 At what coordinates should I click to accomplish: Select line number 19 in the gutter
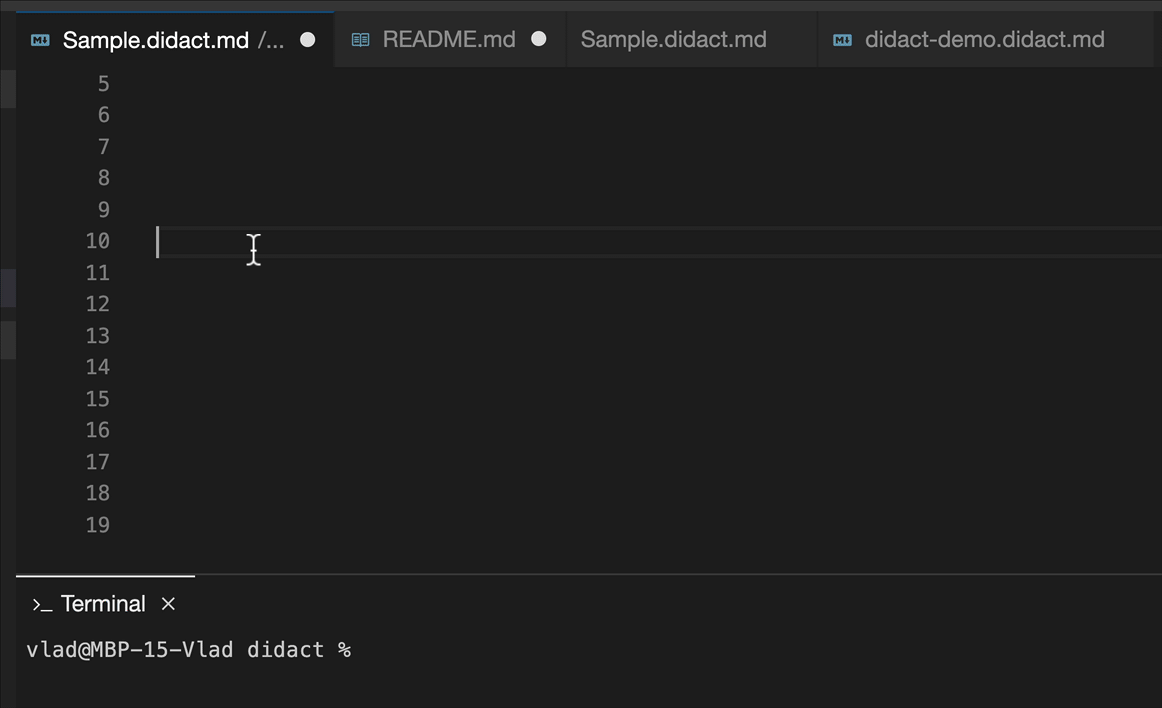tap(98, 525)
